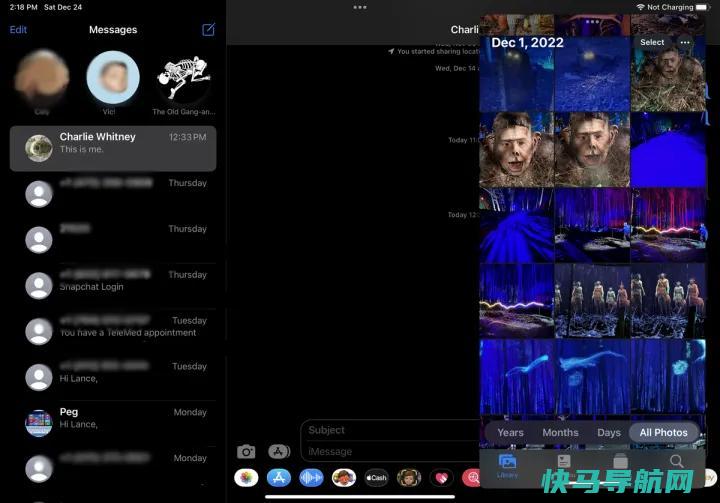Tap Select in the Photos window
The image size is (720, 503).
click(652, 42)
